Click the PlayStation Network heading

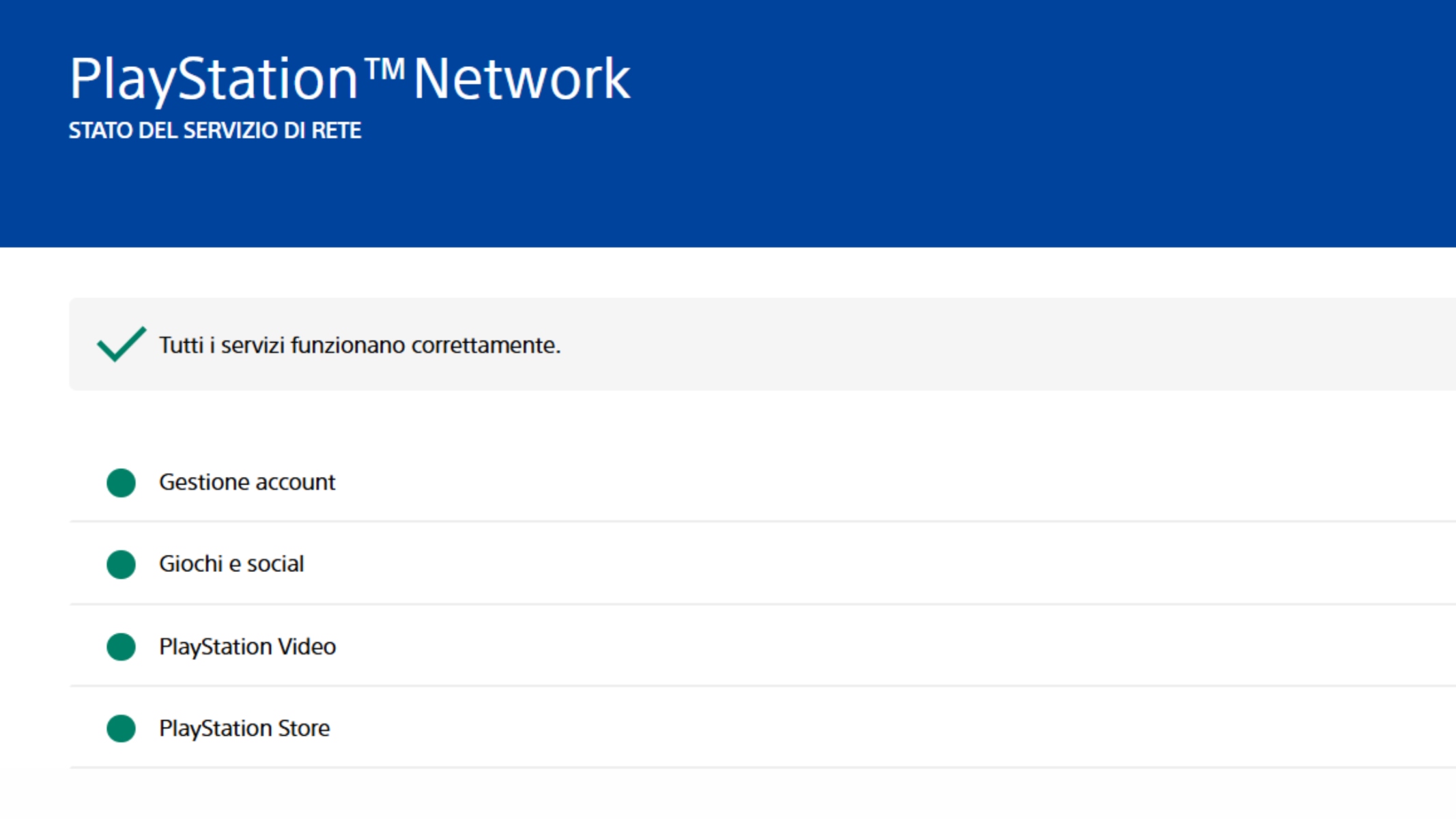click(349, 80)
